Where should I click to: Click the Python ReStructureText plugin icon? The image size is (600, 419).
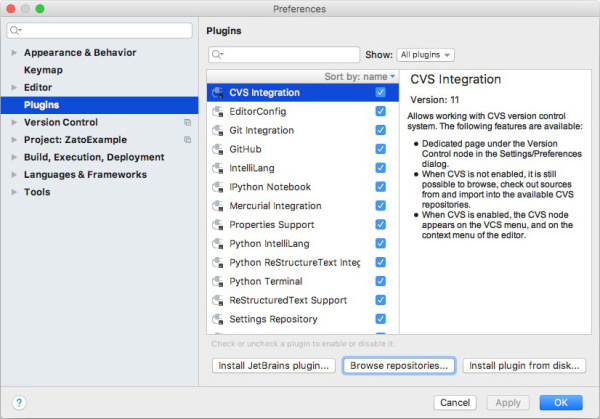(218, 262)
